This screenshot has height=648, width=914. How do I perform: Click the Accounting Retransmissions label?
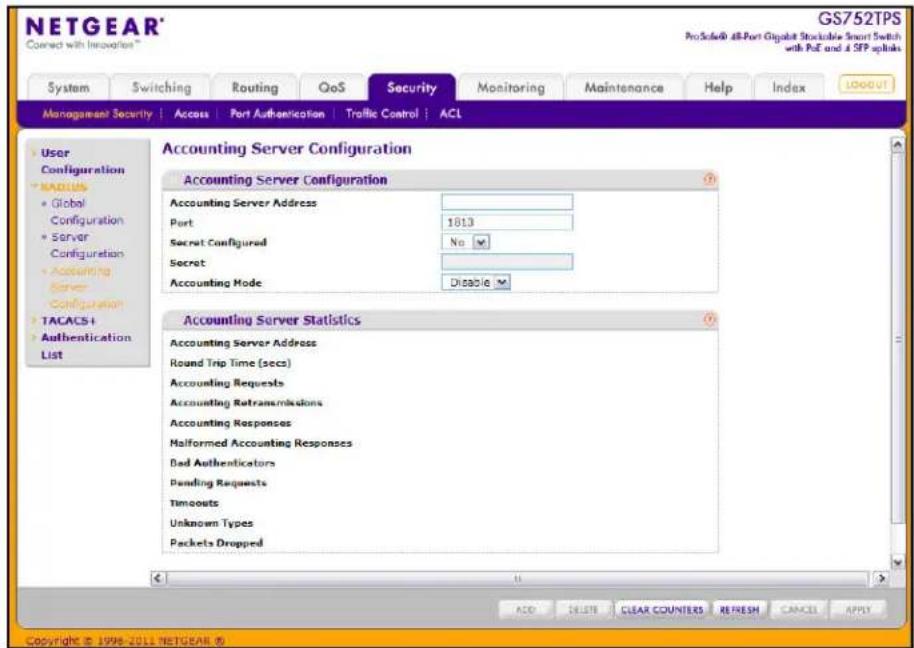(245, 403)
